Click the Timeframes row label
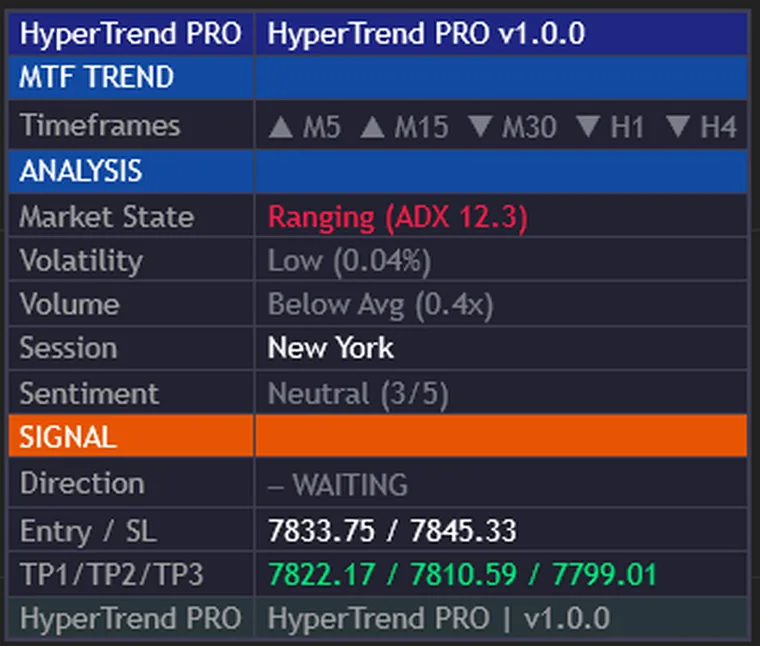The width and height of the screenshot is (760, 646). (x=100, y=125)
